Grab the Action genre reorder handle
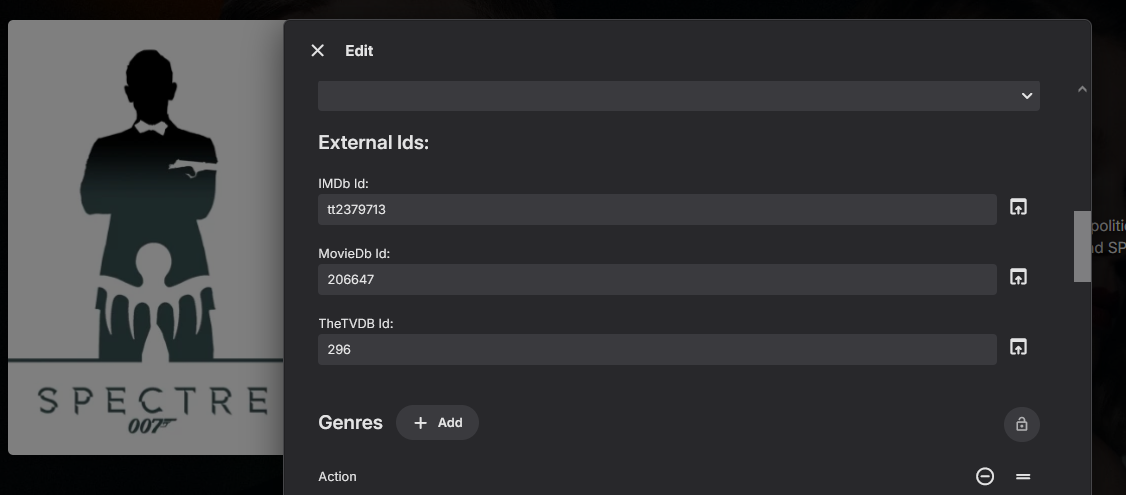The image size is (1126, 495). click(x=1023, y=477)
